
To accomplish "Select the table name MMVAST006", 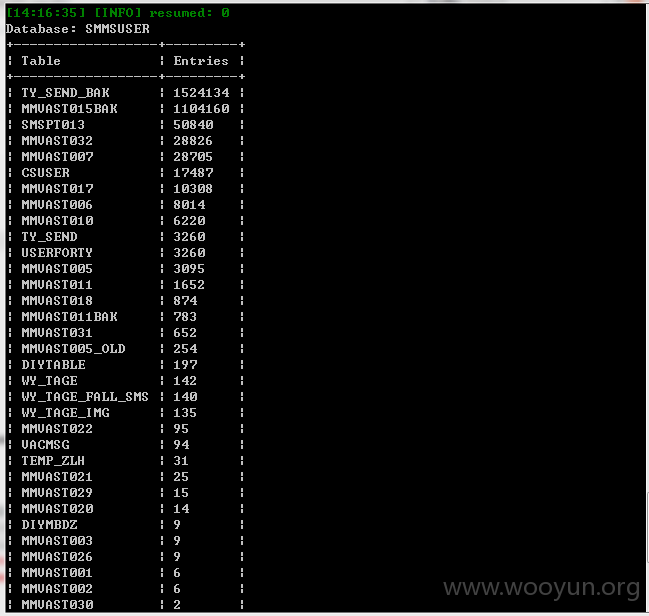I will coord(57,205).
